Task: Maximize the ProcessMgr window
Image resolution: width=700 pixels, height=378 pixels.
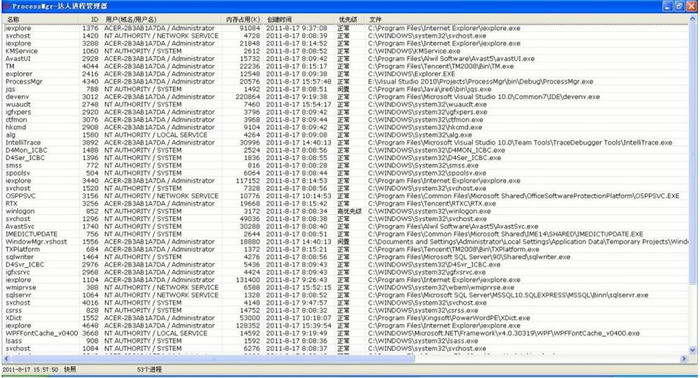Action: 679,6
